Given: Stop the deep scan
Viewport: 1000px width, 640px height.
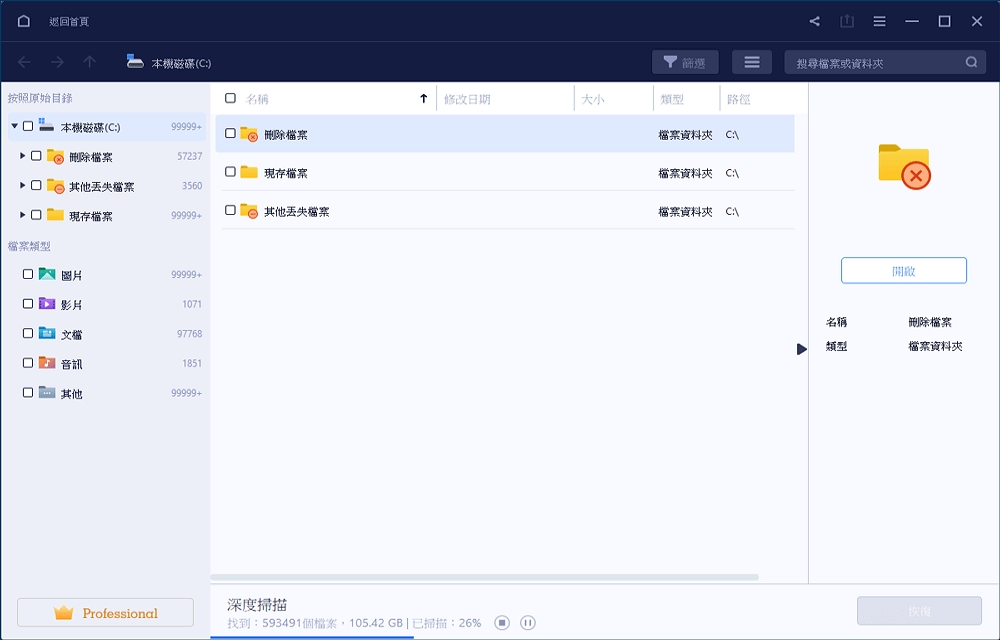Looking at the screenshot, I should 502,623.
